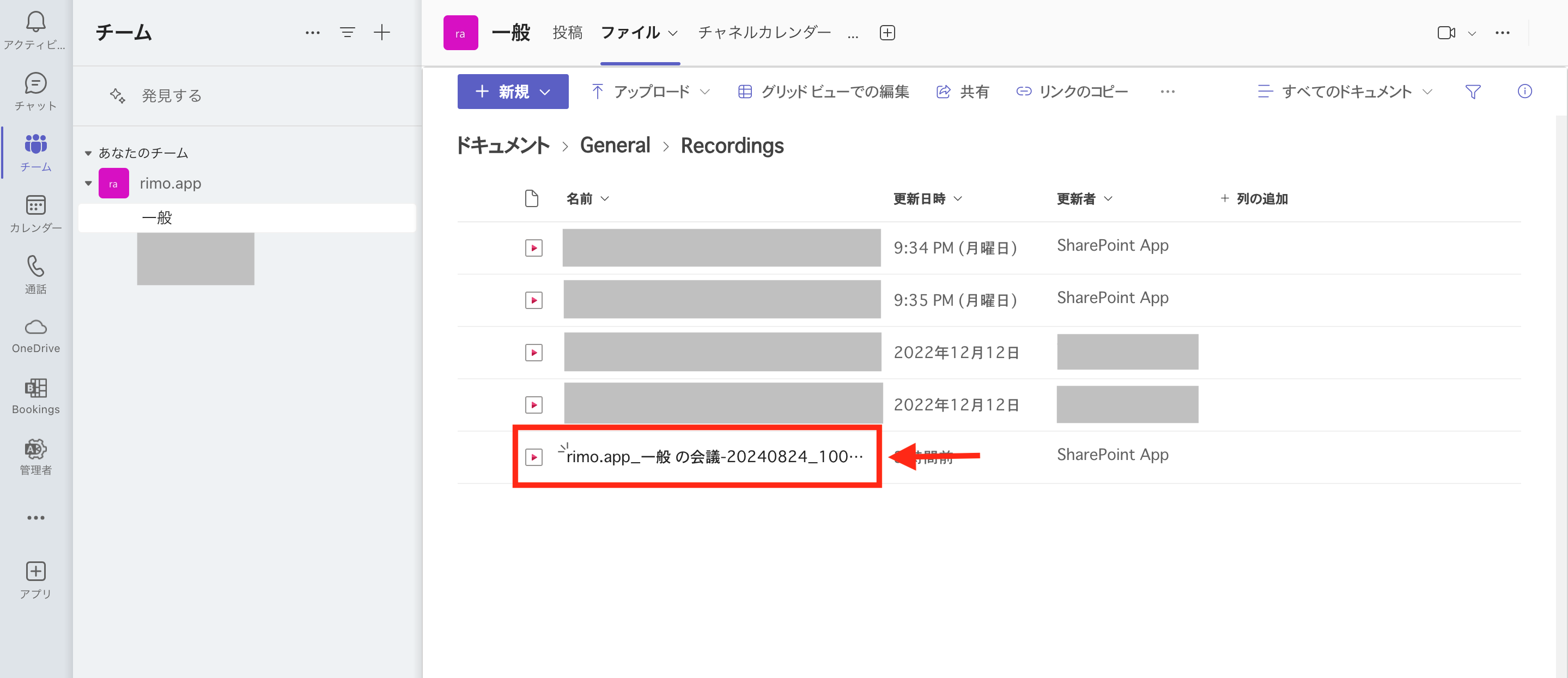Screen dimensions: 1568x678
Task: Switch to the 投稿 tab
Action: [567, 32]
